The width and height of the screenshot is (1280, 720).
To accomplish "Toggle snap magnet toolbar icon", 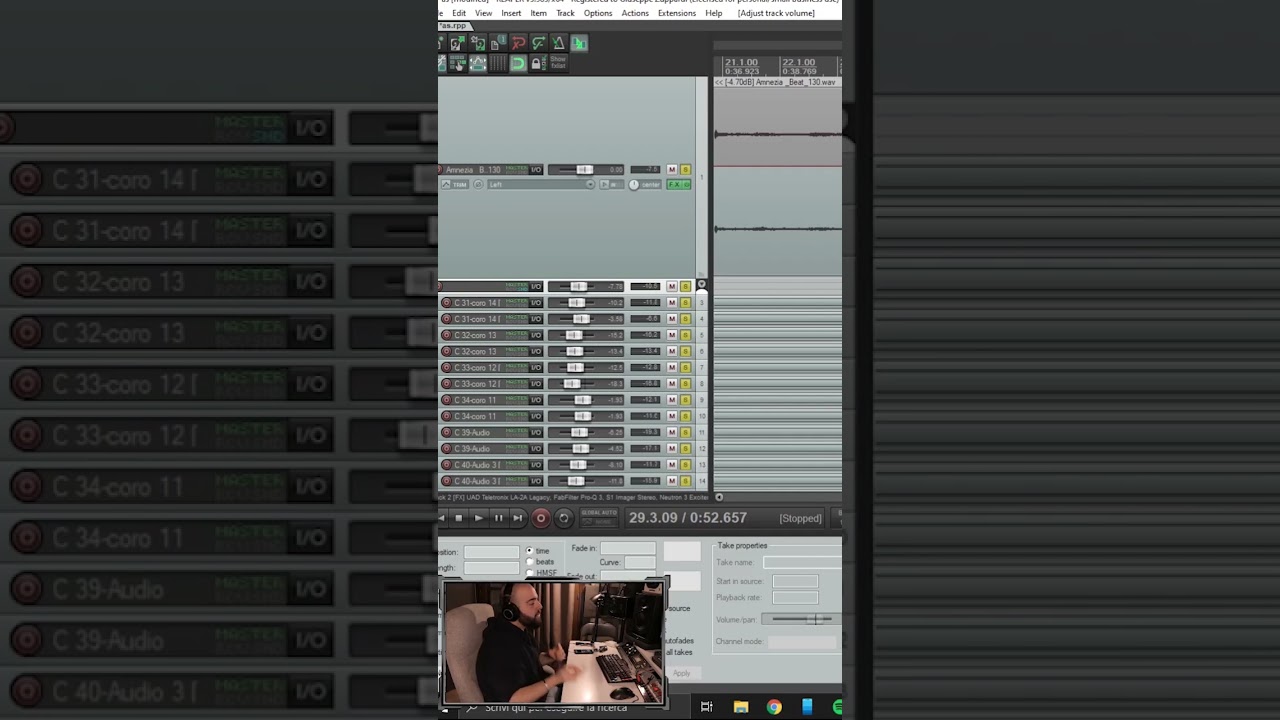I will pos(518,63).
